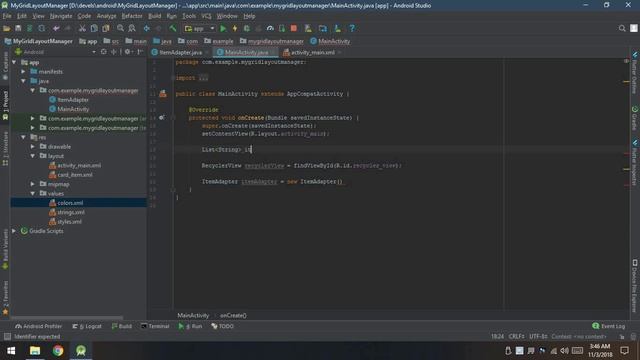The width and height of the screenshot is (640, 360).
Task: Expand Gradle Scripts node
Action: (14, 231)
